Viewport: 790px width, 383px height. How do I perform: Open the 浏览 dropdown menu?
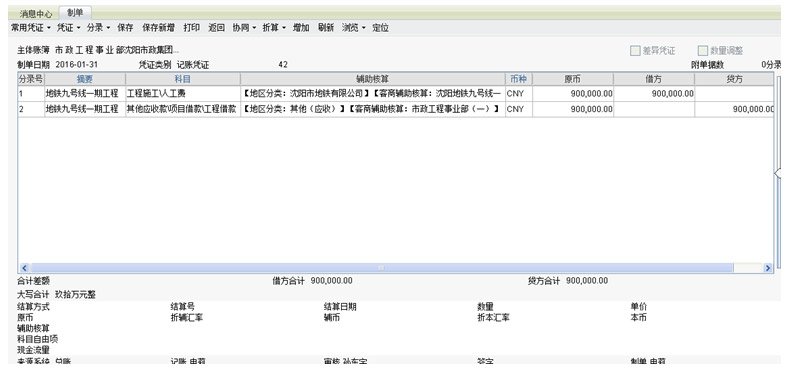pyautogui.click(x=354, y=28)
